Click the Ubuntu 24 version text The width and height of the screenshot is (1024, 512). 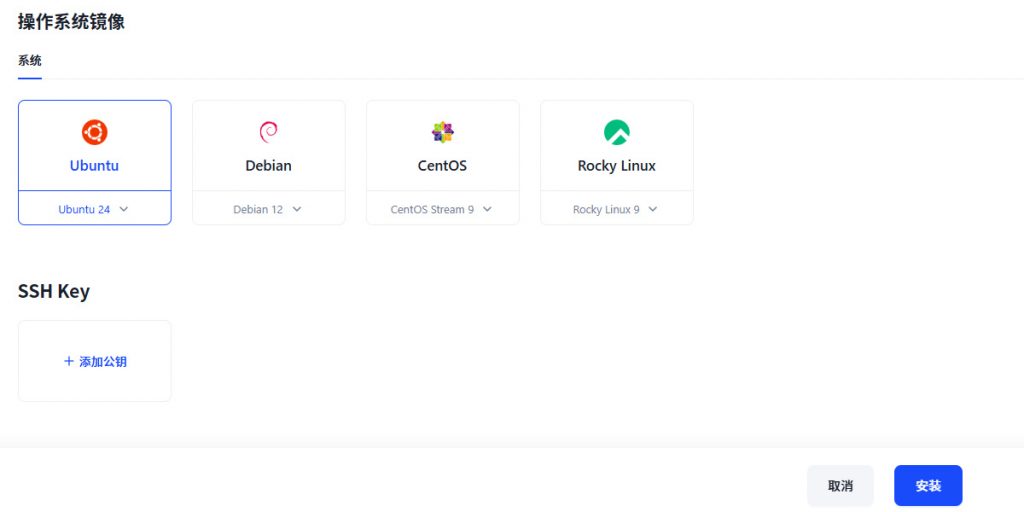coord(84,210)
